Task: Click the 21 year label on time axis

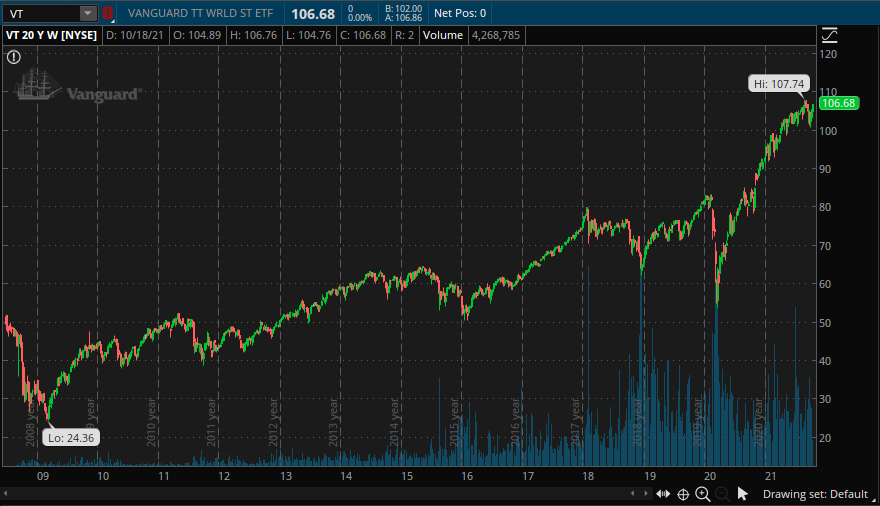Action: pyautogui.click(x=771, y=476)
